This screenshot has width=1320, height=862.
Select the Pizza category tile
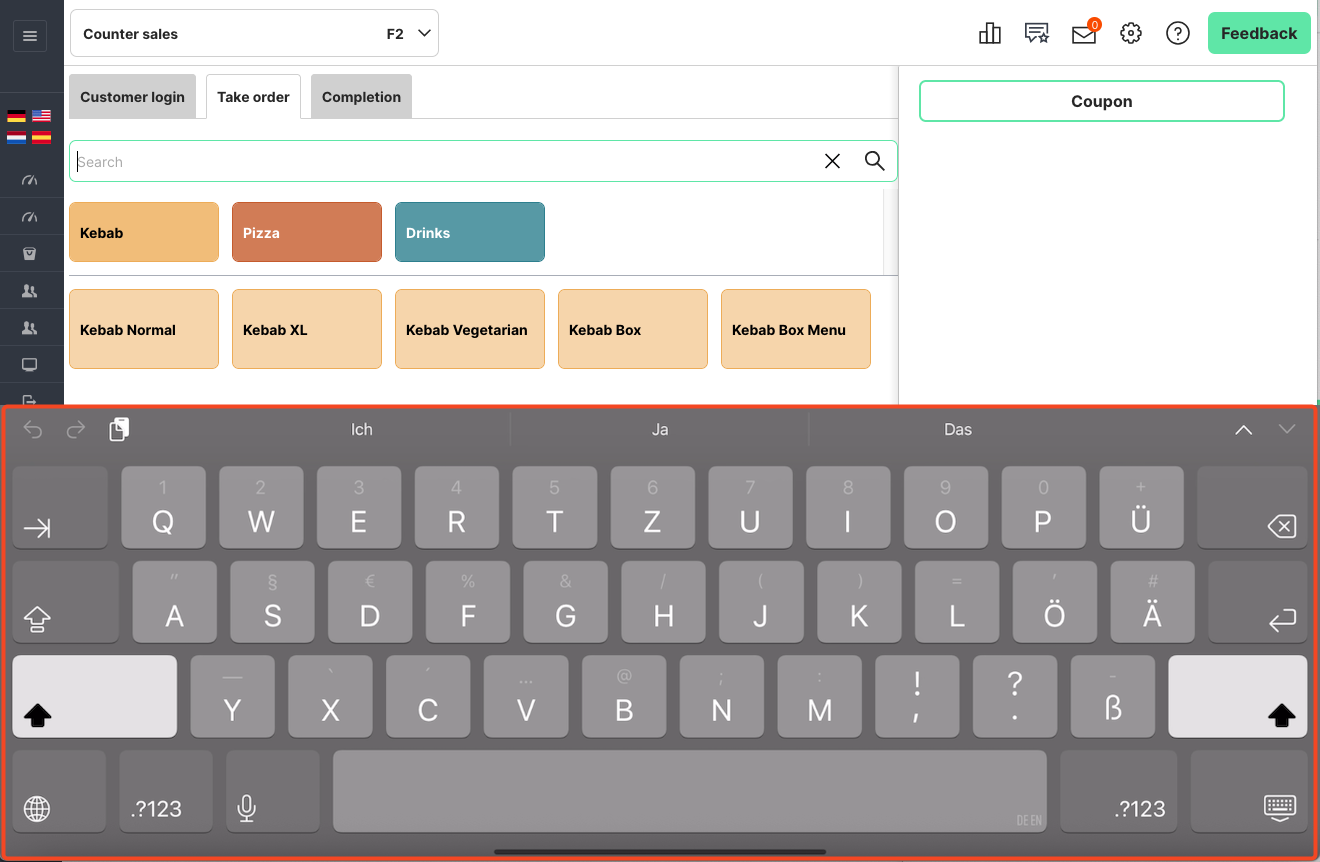pyautogui.click(x=306, y=232)
